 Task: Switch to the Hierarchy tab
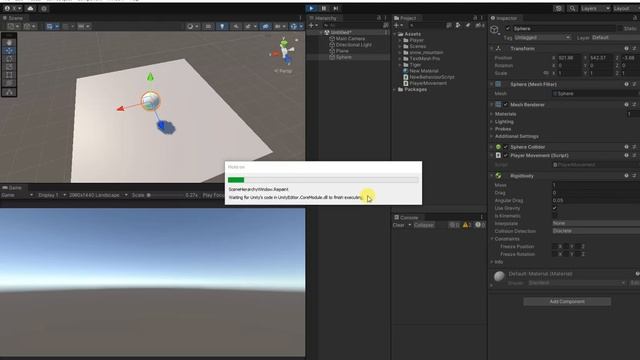323,18
